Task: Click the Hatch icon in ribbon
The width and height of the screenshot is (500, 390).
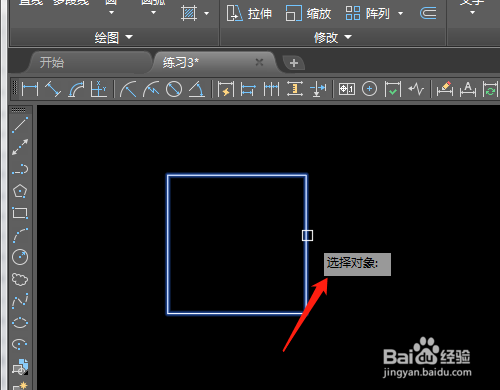Action: pos(189,14)
